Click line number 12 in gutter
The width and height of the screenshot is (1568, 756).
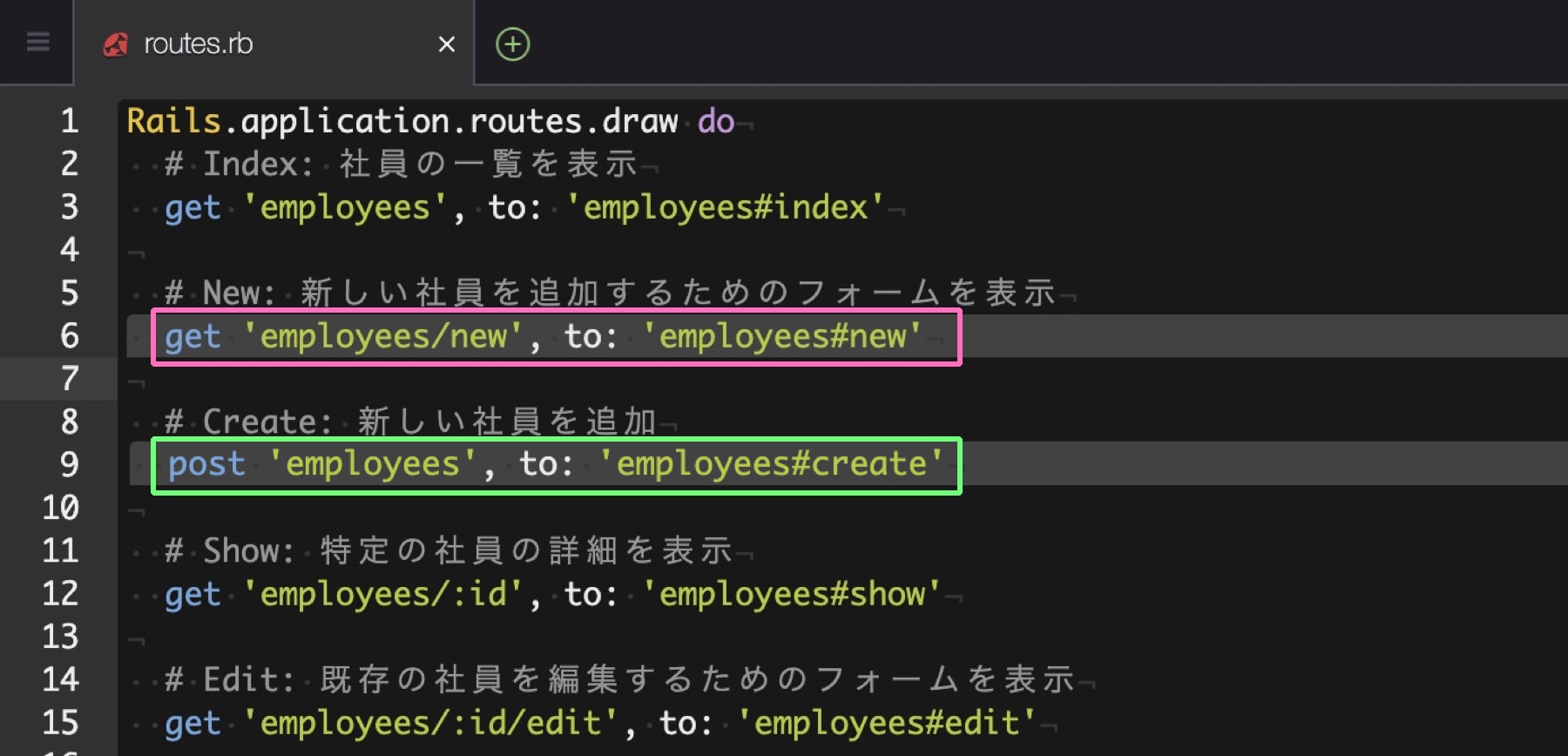(x=61, y=594)
